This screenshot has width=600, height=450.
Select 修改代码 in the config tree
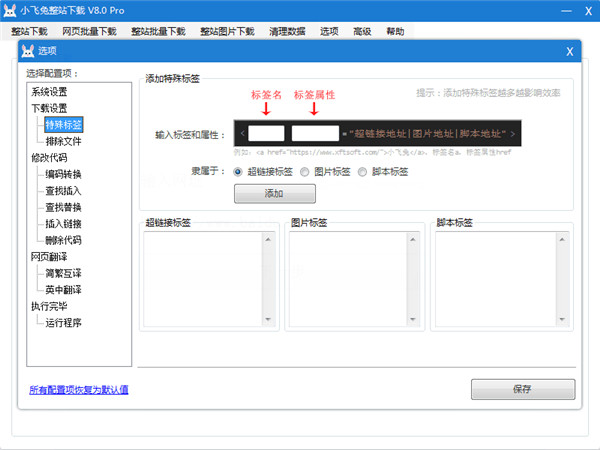click(x=49, y=158)
